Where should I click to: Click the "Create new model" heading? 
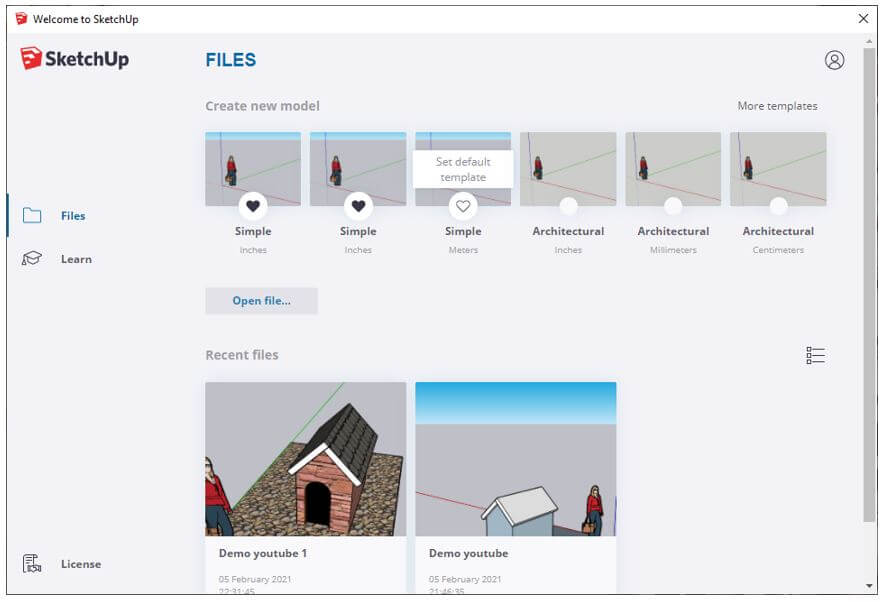pyautogui.click(x=262, y=106)
